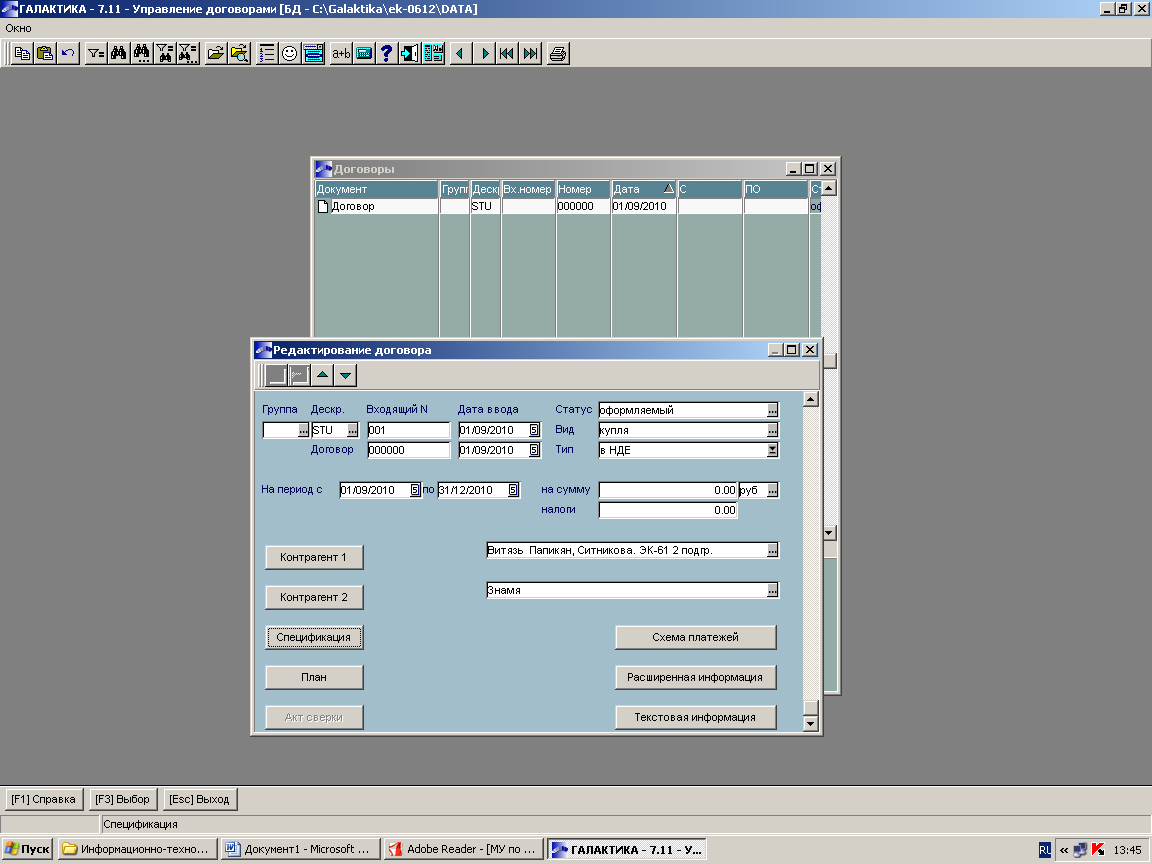
Task: Click the Входящий N field containing 001
Action: point(408,430)
